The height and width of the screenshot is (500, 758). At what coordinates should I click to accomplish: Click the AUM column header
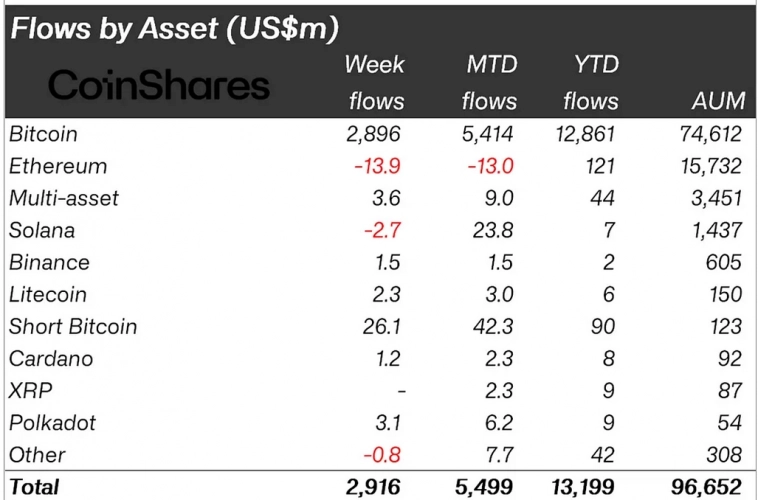pos(718,101)
